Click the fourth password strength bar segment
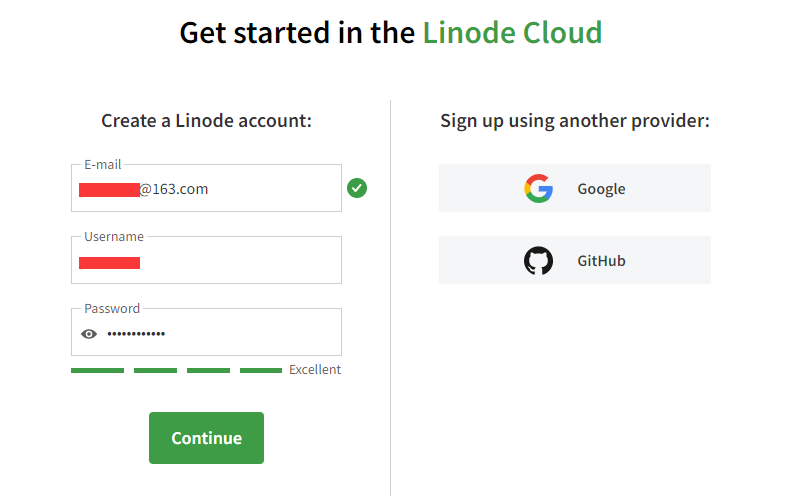This screenshot has width=792, height=500. pos(261,370)
